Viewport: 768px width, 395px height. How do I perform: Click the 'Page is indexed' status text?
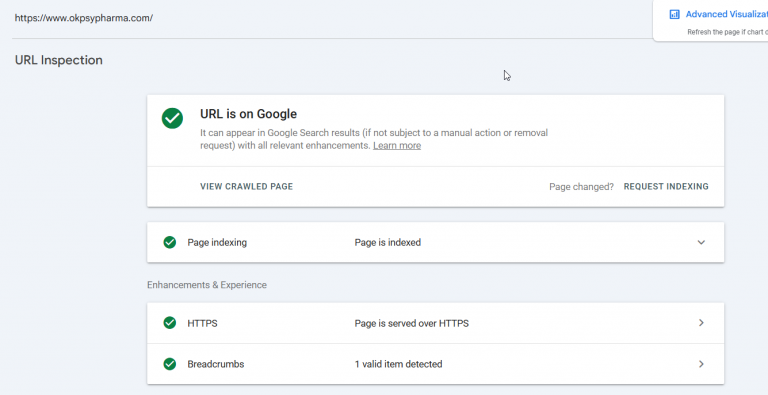point(387,243)
